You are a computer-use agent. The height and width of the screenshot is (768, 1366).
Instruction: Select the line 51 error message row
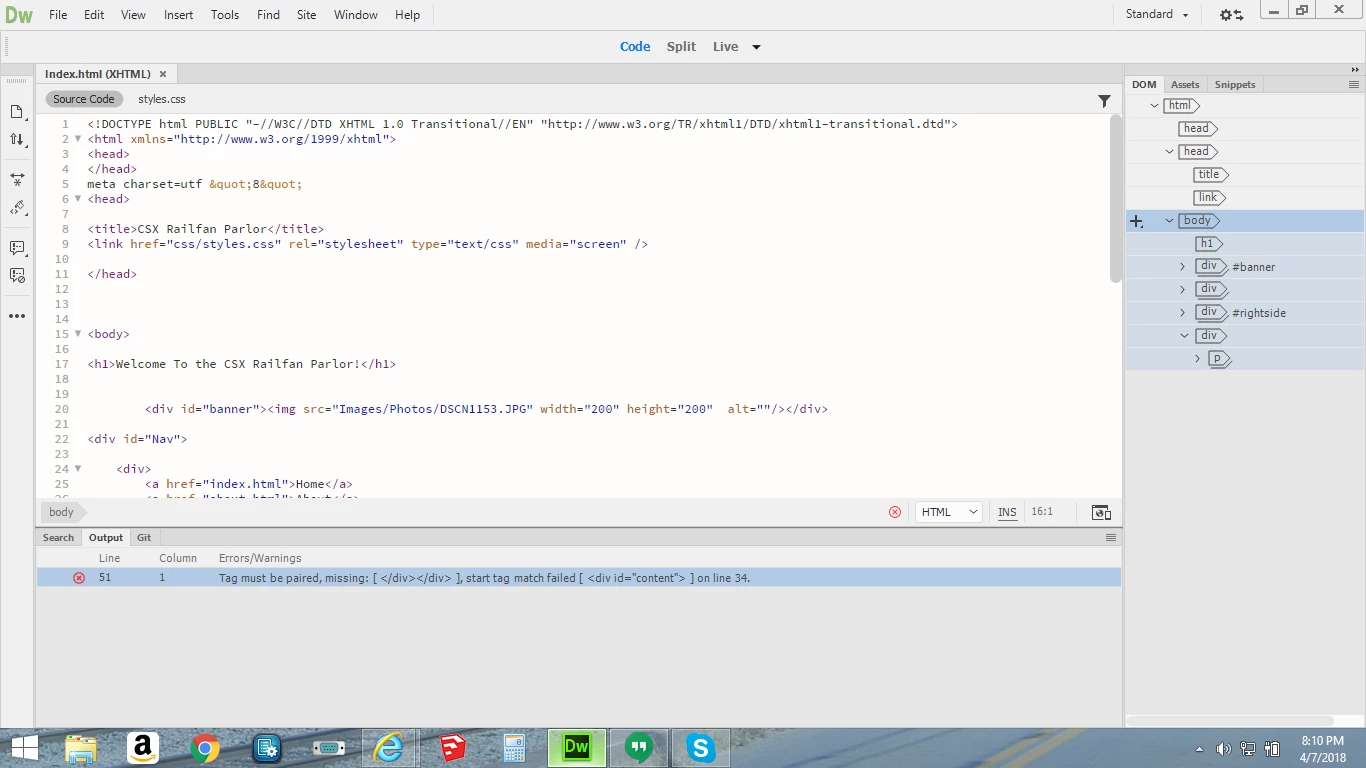(579, 578)
